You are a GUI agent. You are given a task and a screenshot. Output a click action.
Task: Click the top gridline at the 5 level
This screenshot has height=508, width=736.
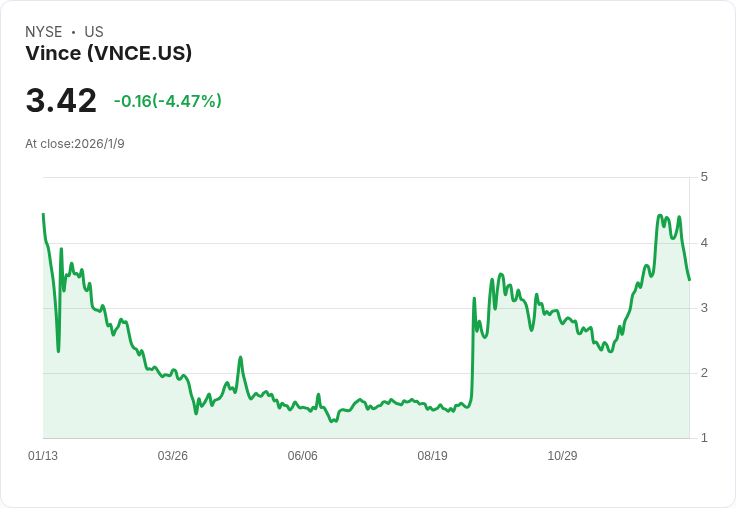coord(366,178)
